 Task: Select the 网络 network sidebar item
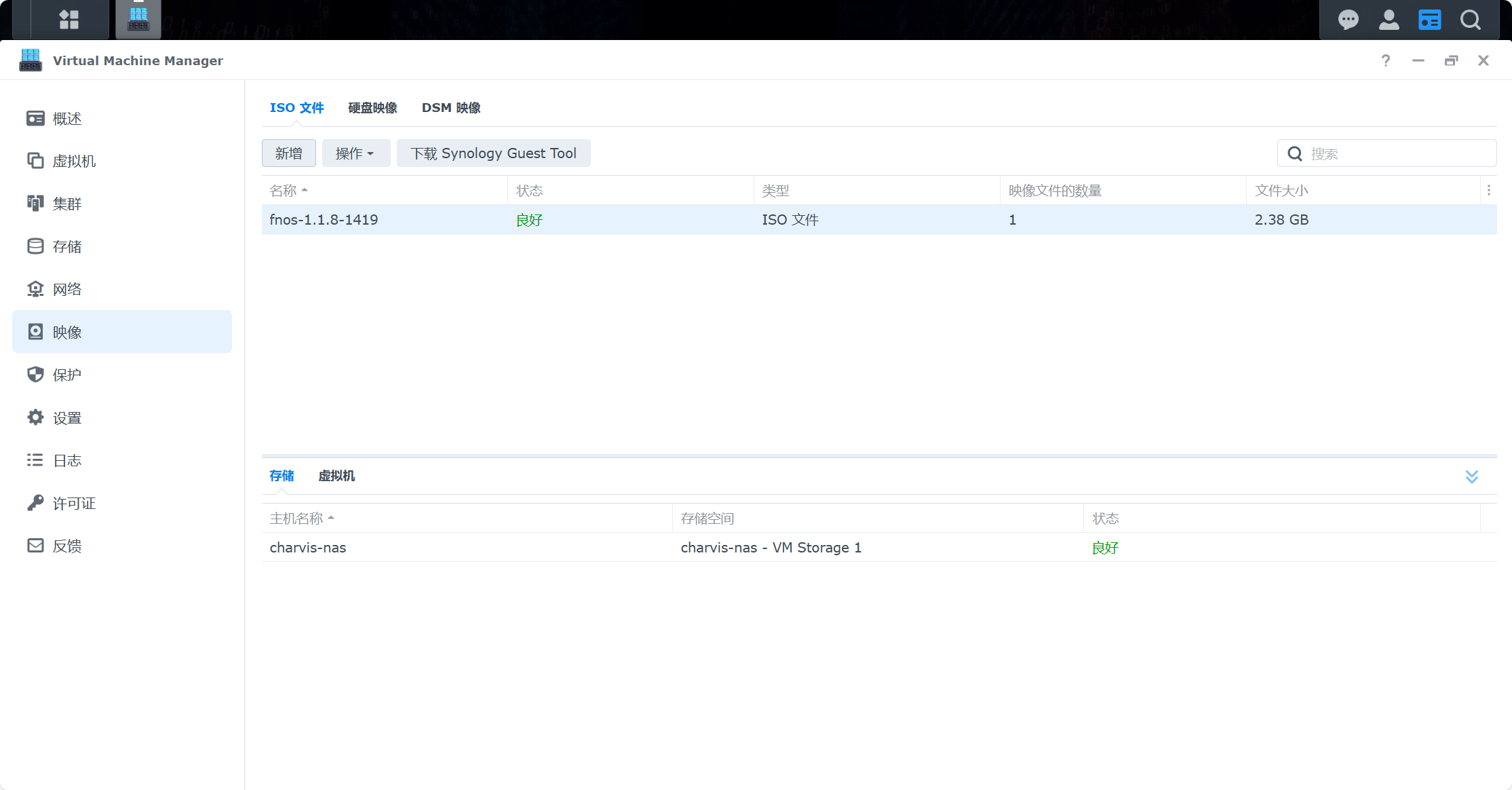point(66,289)
